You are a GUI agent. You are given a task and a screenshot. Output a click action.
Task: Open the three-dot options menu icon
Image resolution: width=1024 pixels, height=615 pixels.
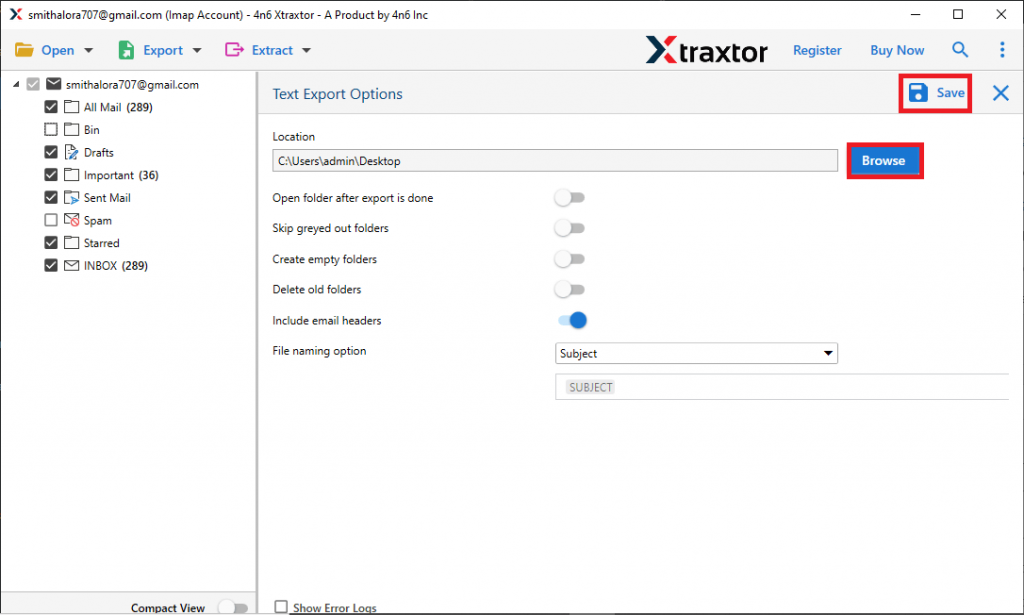point(1002,49)
